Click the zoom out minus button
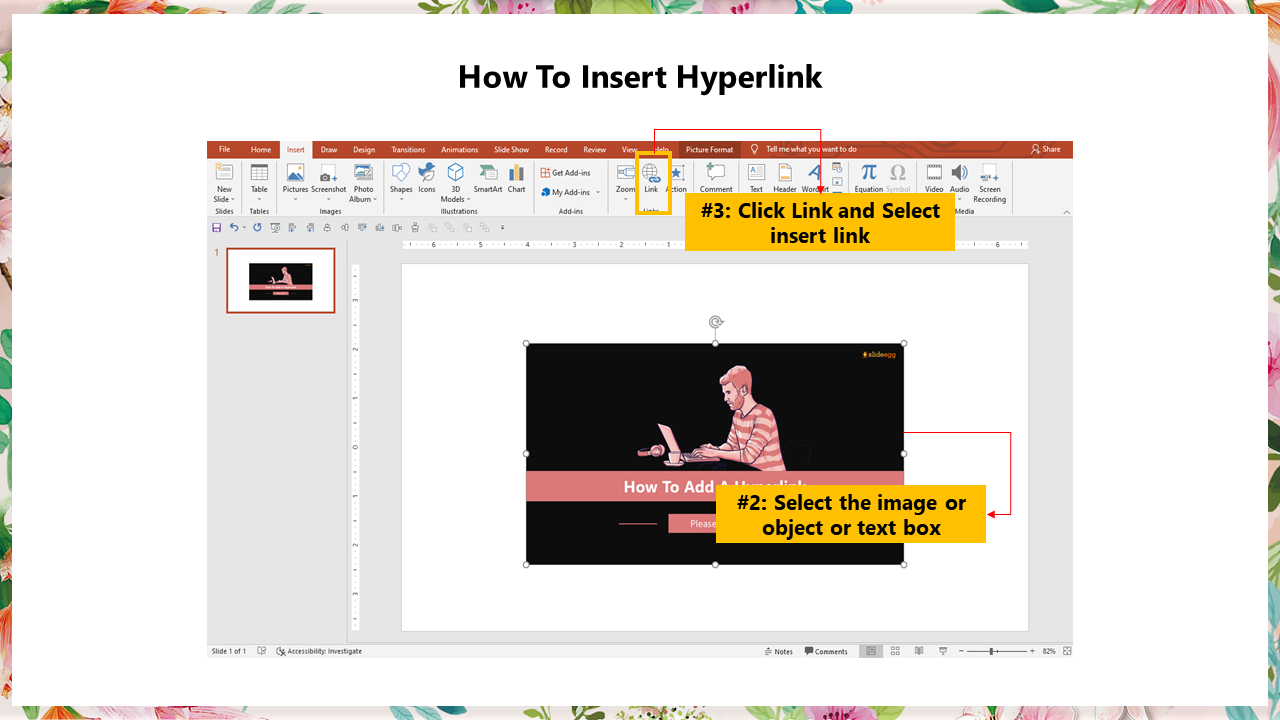The image size is (1280, 720). coord(961,651)
